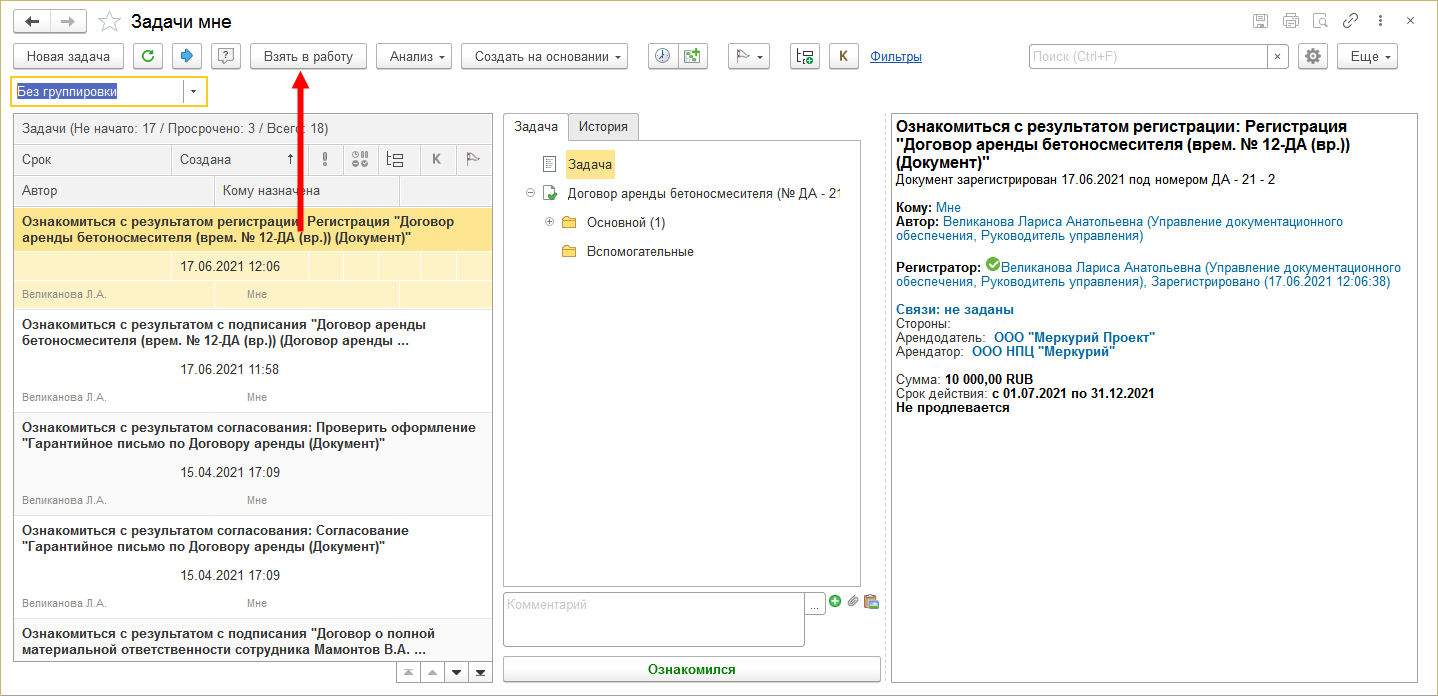Expand the Основной (1) folder node
This screenshot has width=1438, height=696.
[549, 222]
